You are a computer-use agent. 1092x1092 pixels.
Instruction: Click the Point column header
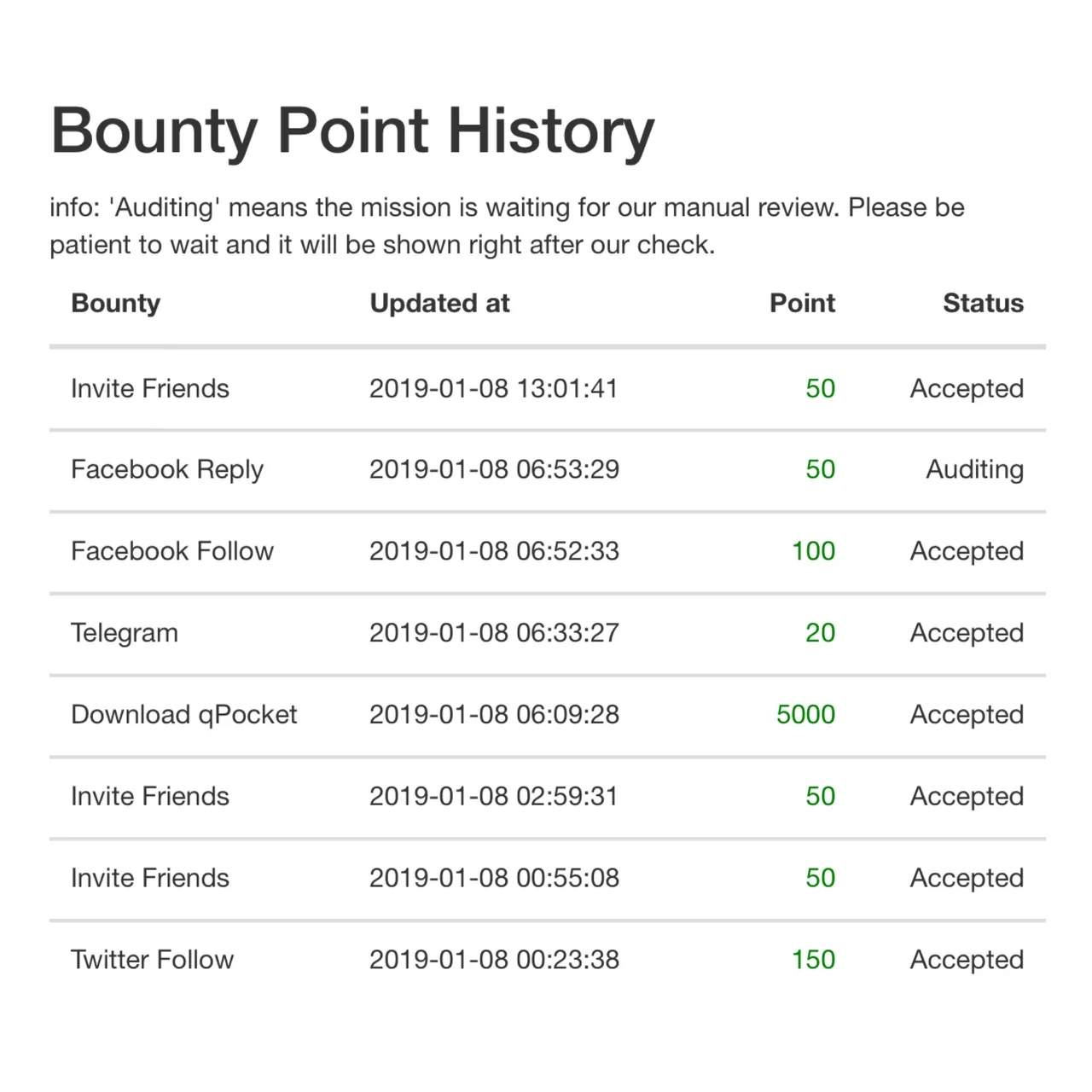coord(802,303)
